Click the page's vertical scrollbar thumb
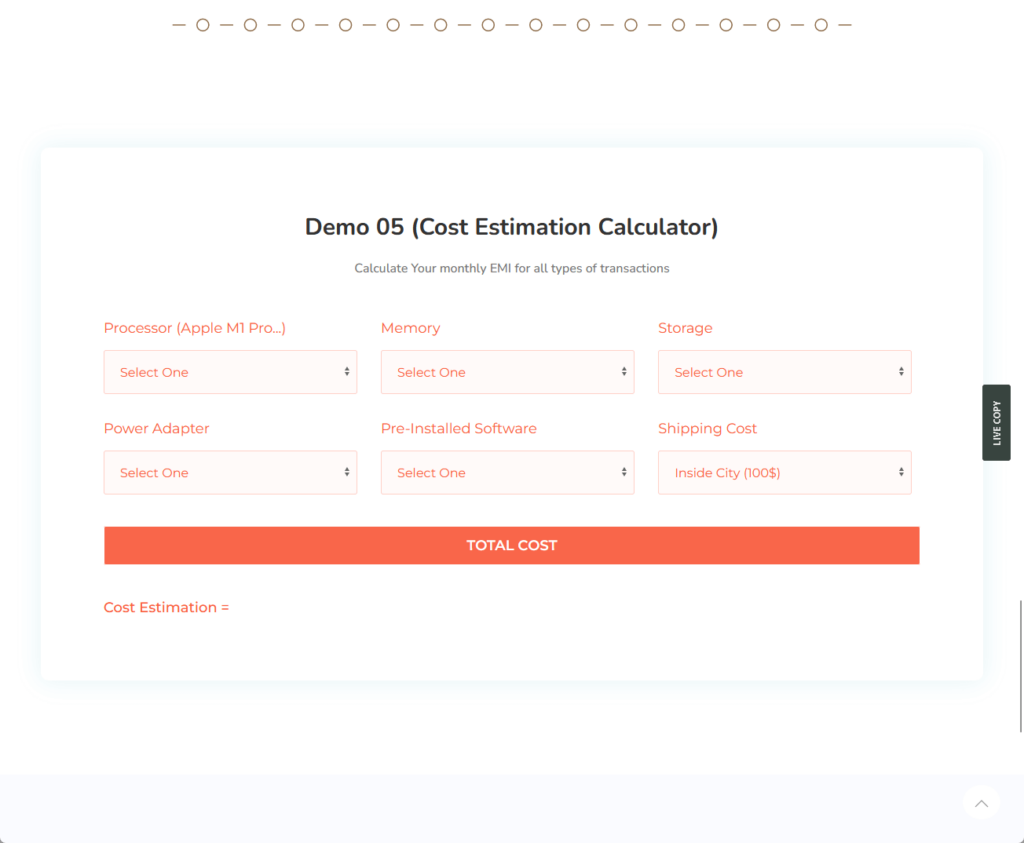This screenshot has height=843, width=1024. click(x=1021, y=666)
